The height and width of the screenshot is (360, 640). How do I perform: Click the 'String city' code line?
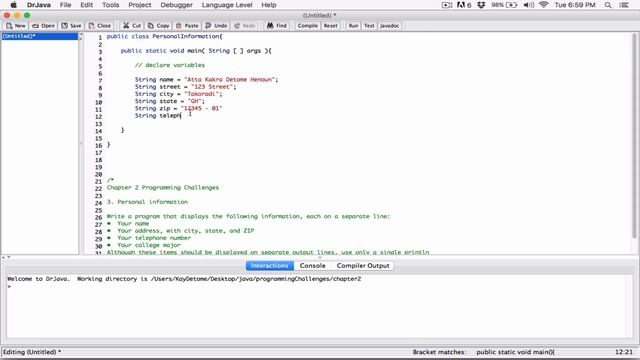[178, 94]
